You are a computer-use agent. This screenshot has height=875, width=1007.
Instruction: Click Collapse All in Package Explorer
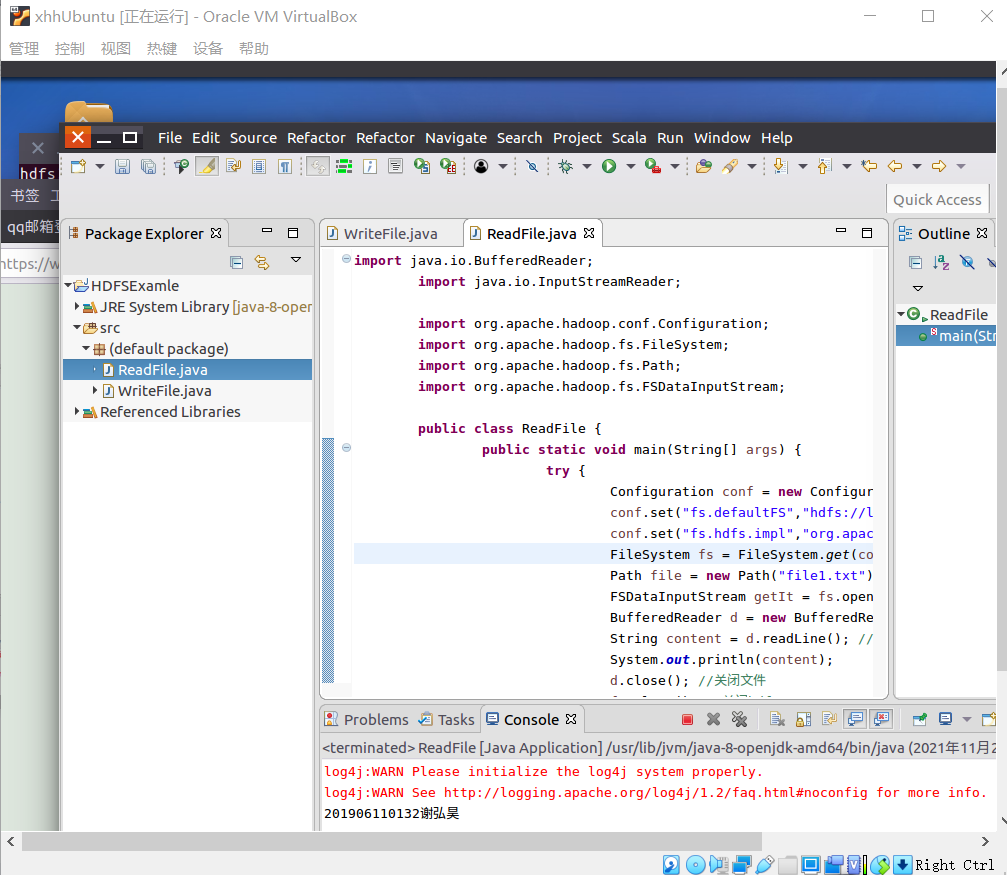coord(237,262)
